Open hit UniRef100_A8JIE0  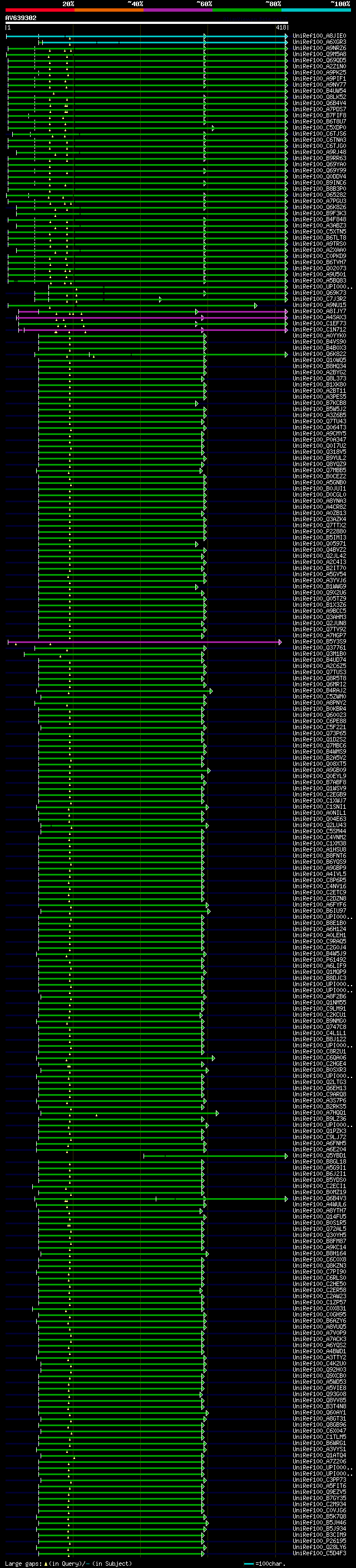(319, 36)
